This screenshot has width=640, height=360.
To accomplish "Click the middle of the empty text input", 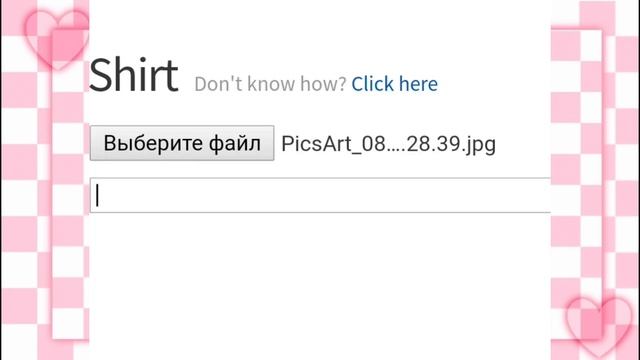I will tap(320, 195).
